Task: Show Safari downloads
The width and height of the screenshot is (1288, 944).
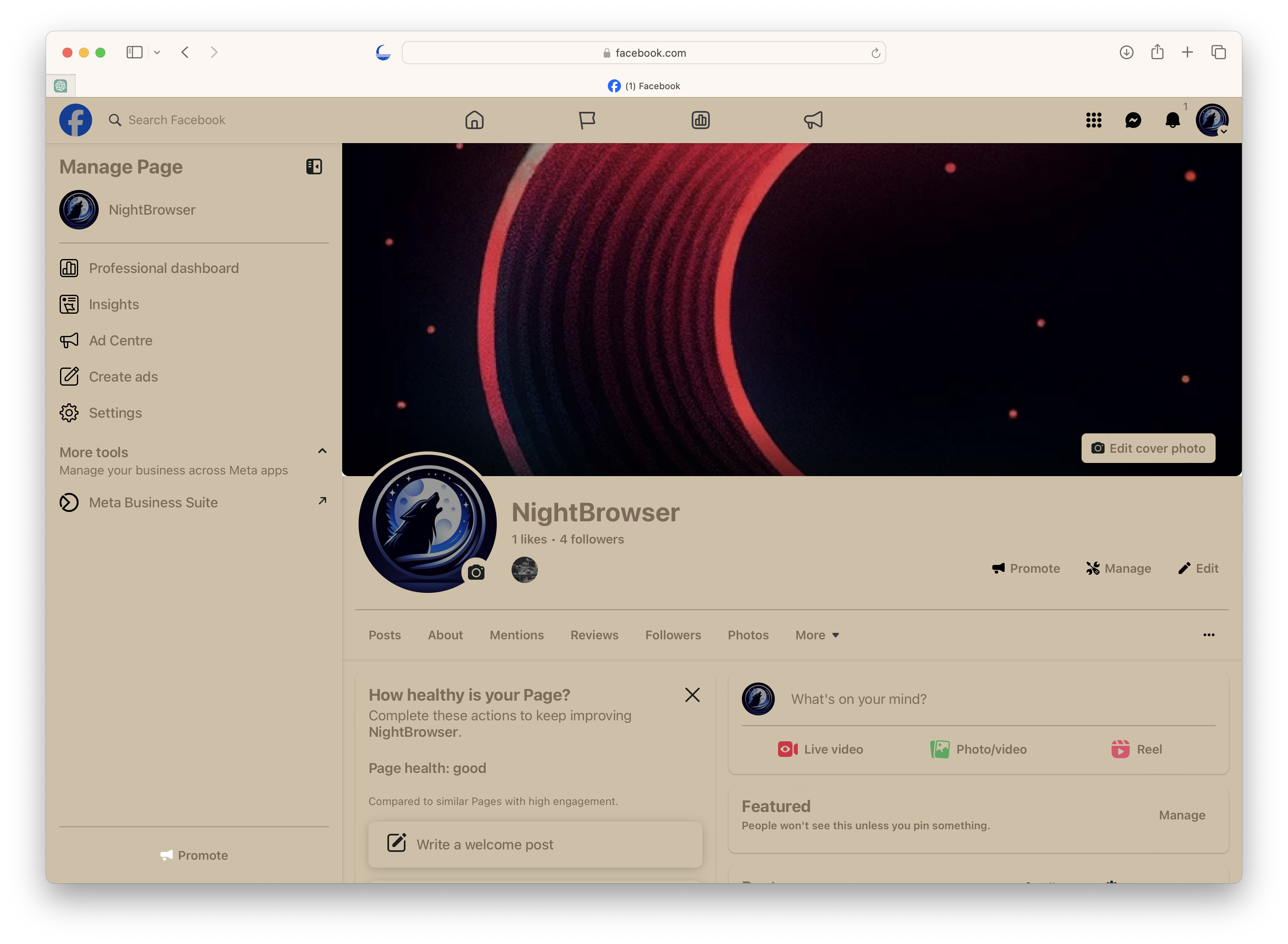Action: (1126, 53)
